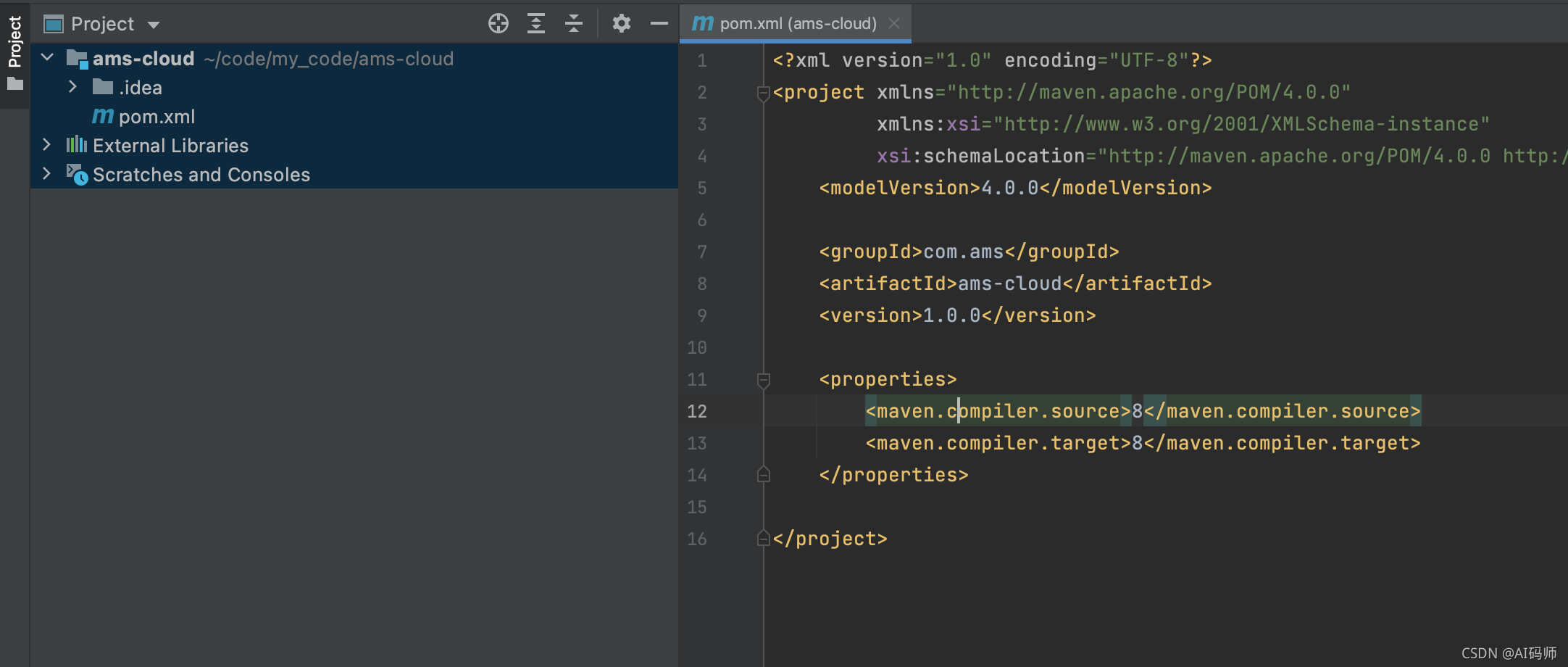Viewport: 1568px width, 667px height.
Task: Select the .idea folder row
Action: [354, 87]
